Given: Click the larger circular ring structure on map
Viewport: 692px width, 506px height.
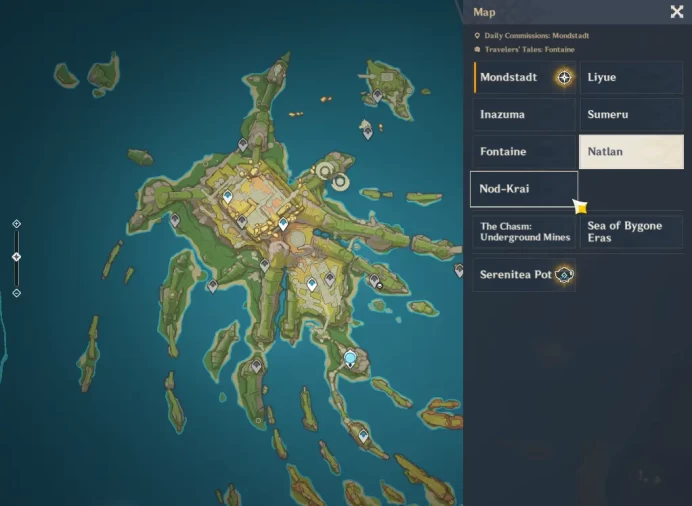Looking at the screenshot, I should pos(325,170).
